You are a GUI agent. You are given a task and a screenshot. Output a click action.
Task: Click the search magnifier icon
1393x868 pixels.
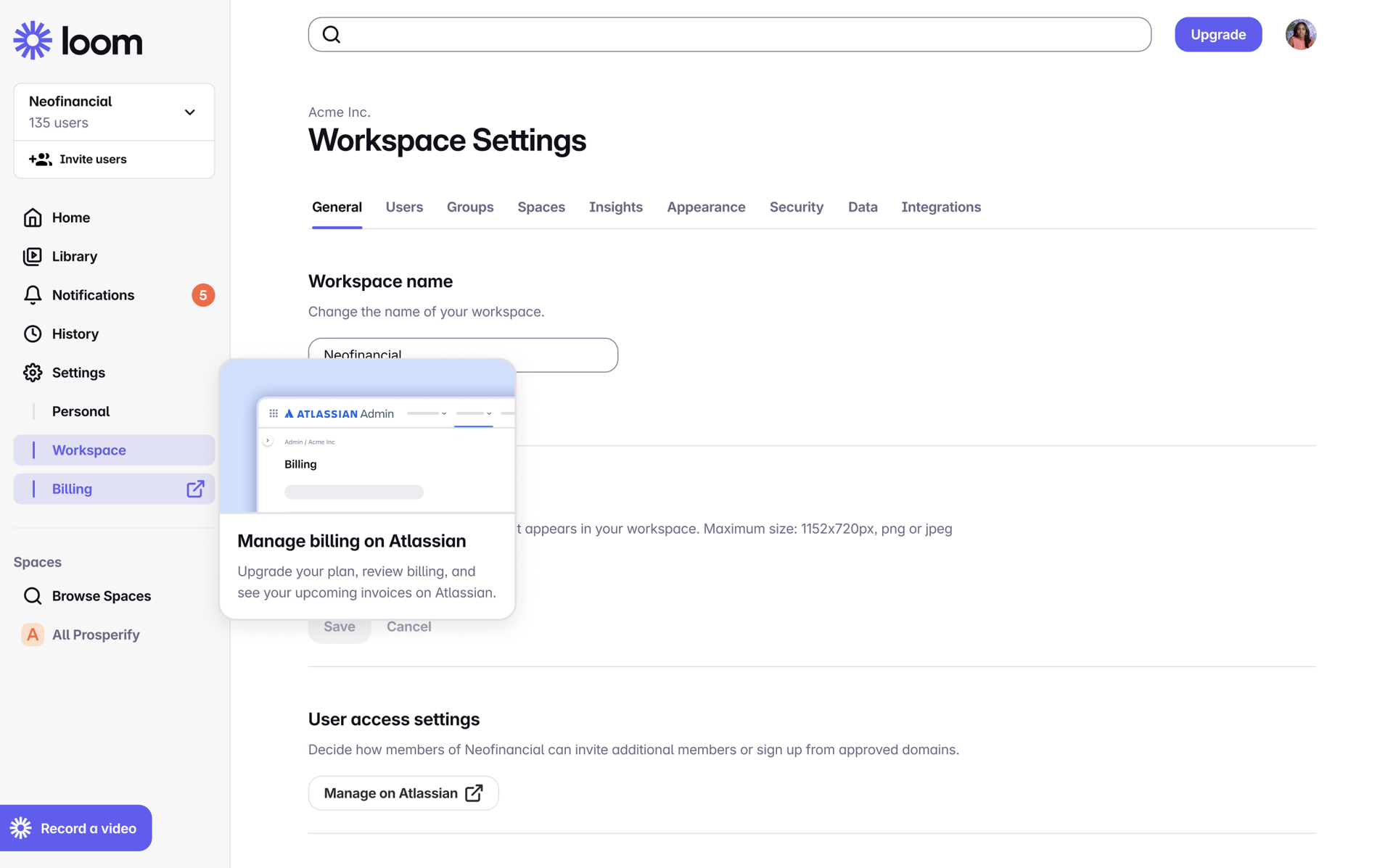pos(332,34)
